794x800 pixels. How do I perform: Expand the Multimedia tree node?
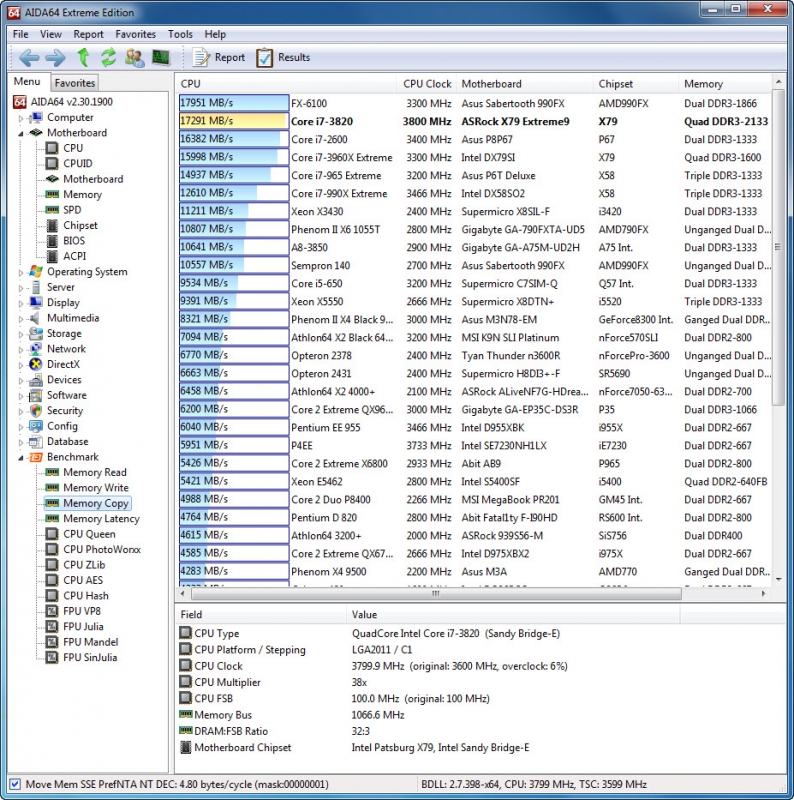[21, 318]
